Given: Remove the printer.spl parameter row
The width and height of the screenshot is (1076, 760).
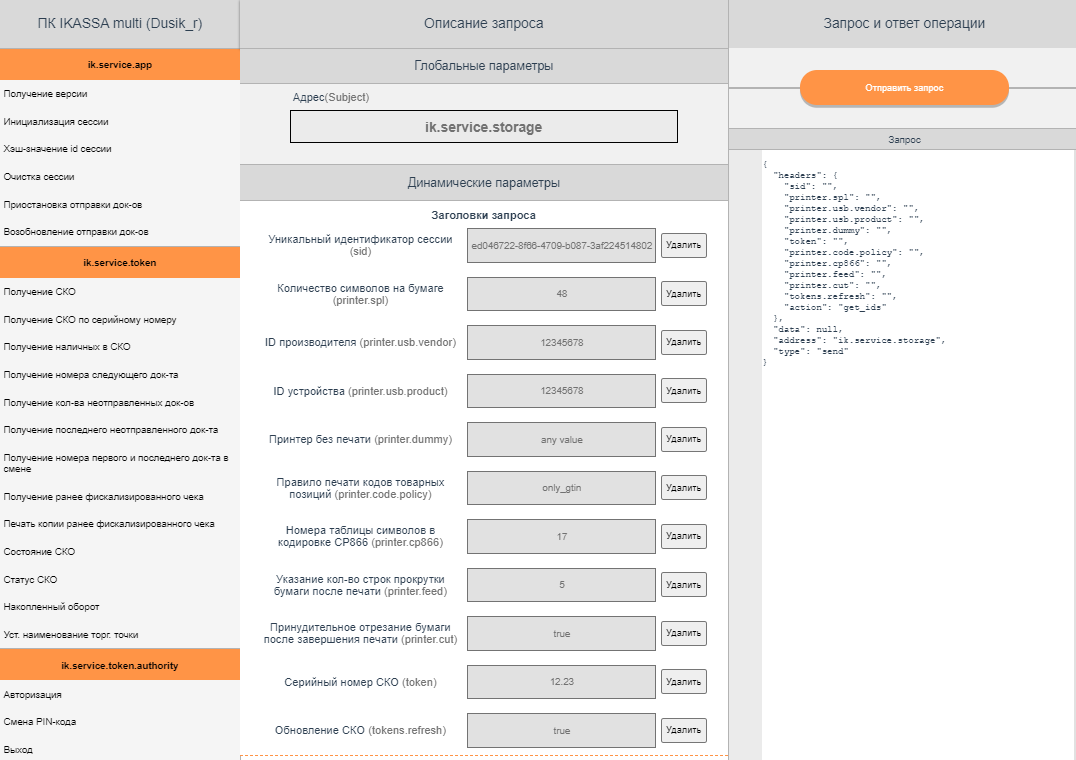Looking at the screenshot, I should [683, 294].
